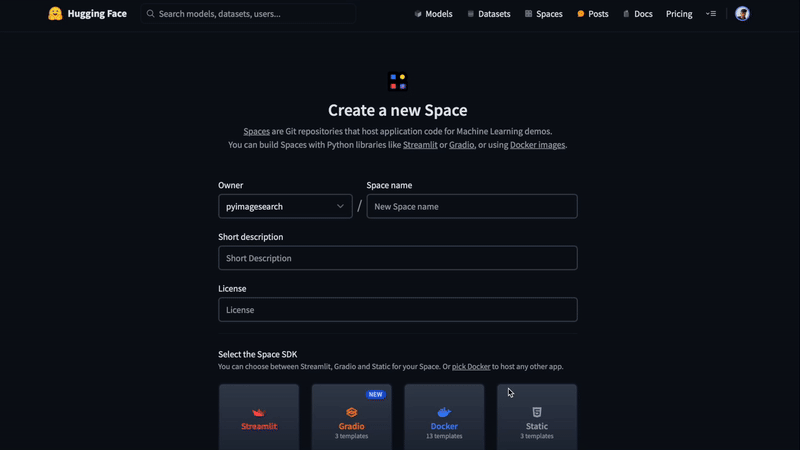Select the Static SDK card
This screenshot has height=450, width=800.
coord(537,417)
